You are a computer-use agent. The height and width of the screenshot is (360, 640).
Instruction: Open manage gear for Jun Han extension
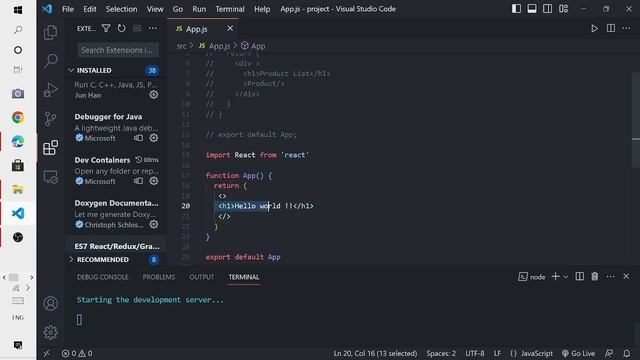coord(153,95)
